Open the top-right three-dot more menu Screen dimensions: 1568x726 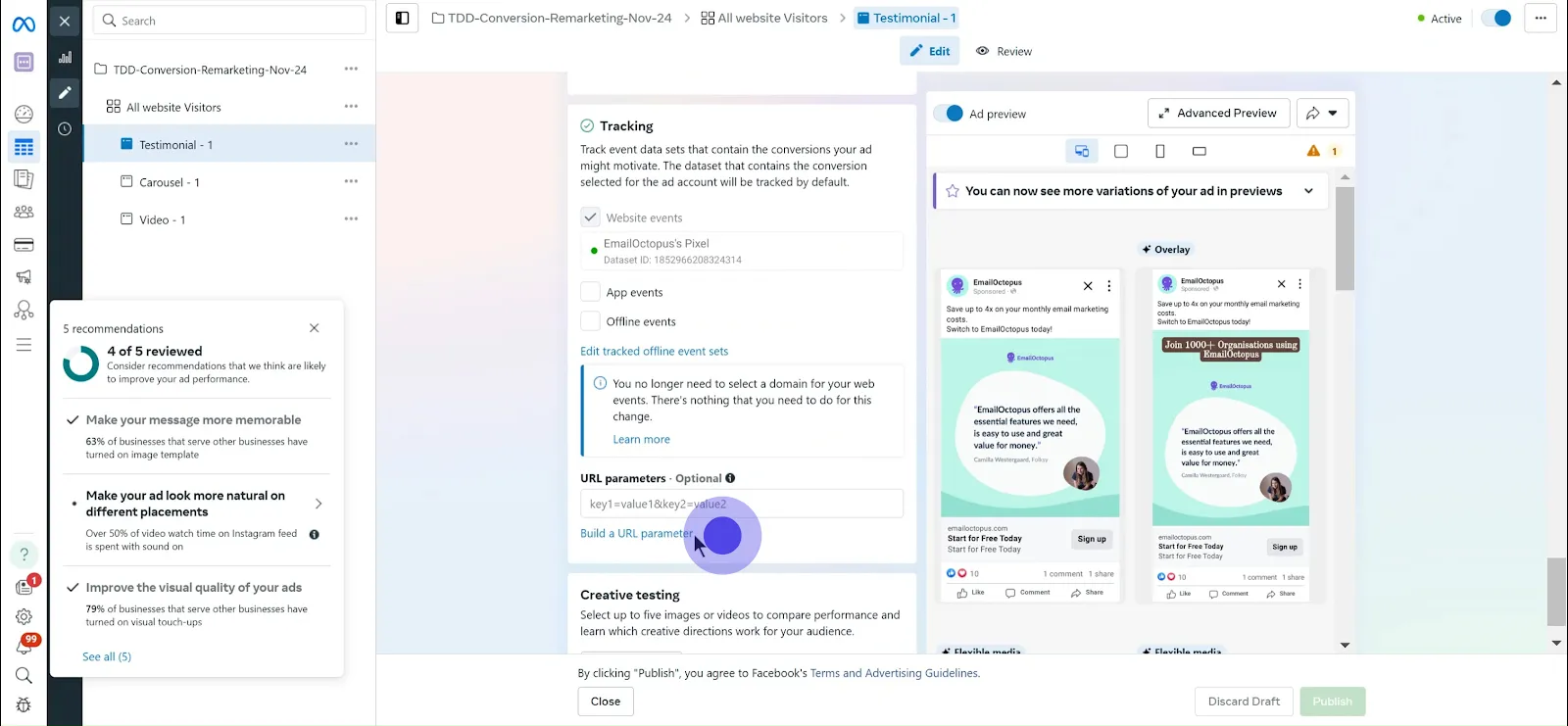1541,18
